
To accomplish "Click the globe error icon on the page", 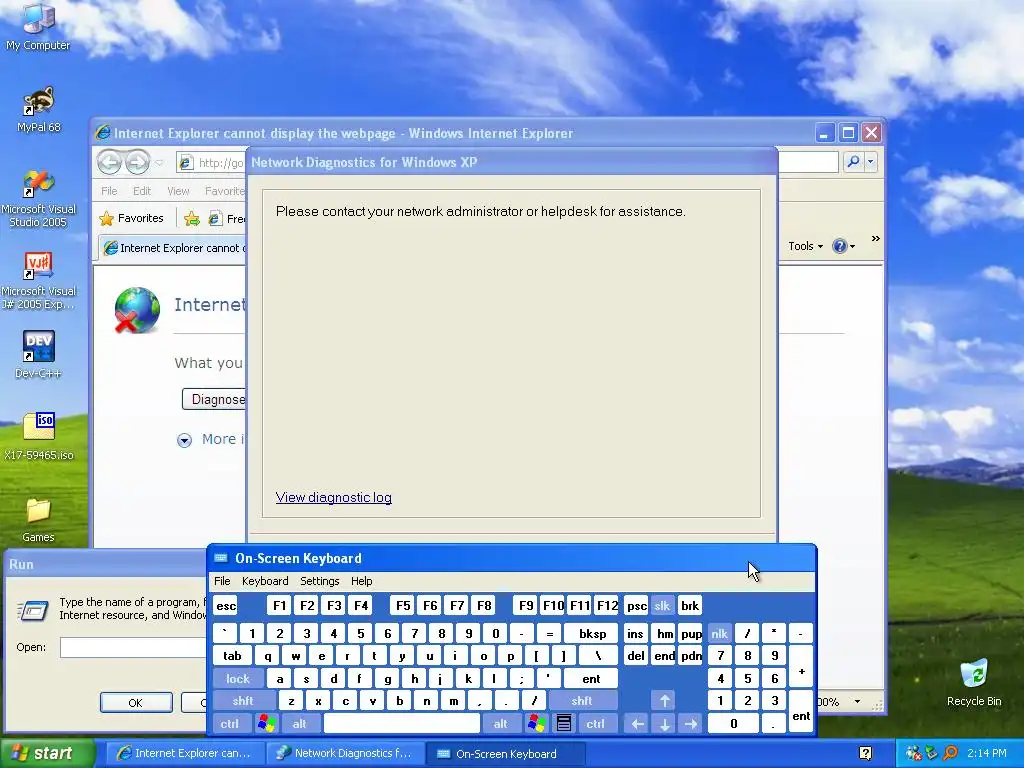I will [136, 310].
